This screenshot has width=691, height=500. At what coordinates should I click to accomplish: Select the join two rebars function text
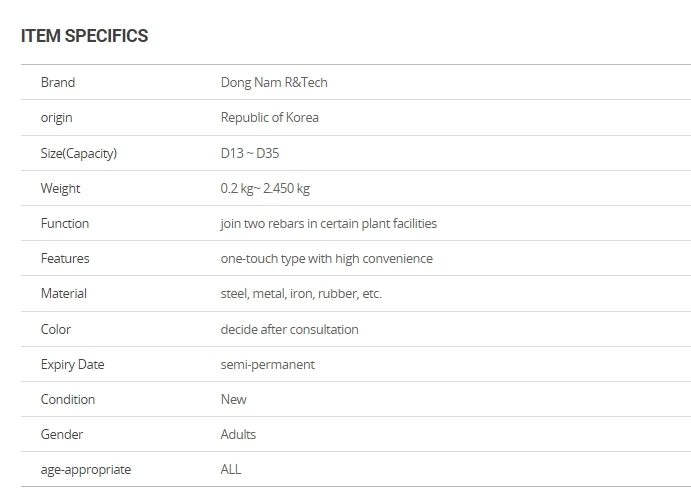click(x=329, y=224)
